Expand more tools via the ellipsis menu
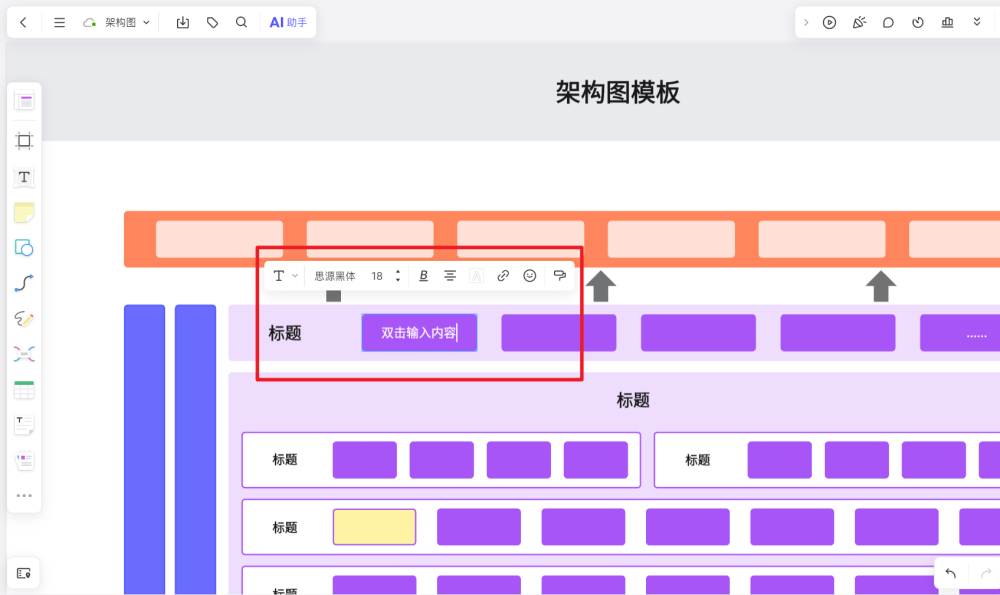The width and height of the screenshot is (1000, 595). click(x=24, y=494)
